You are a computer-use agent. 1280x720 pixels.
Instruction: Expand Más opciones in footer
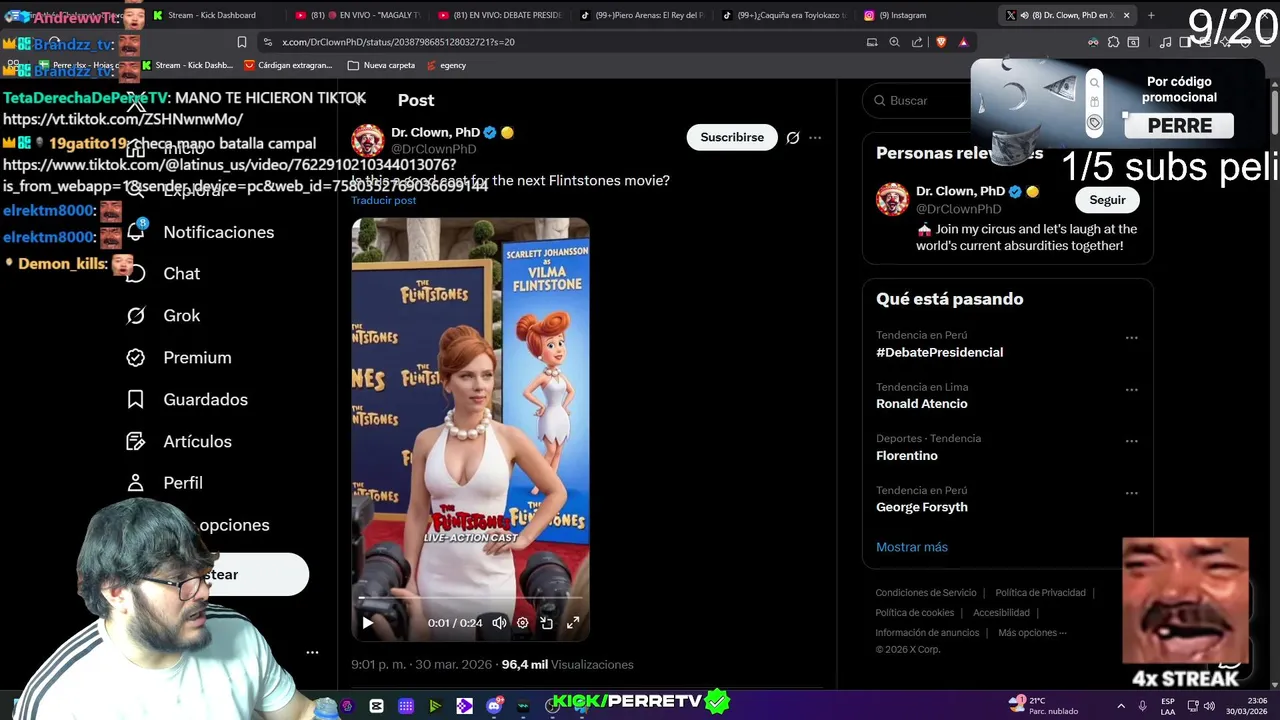(1032, 633)
